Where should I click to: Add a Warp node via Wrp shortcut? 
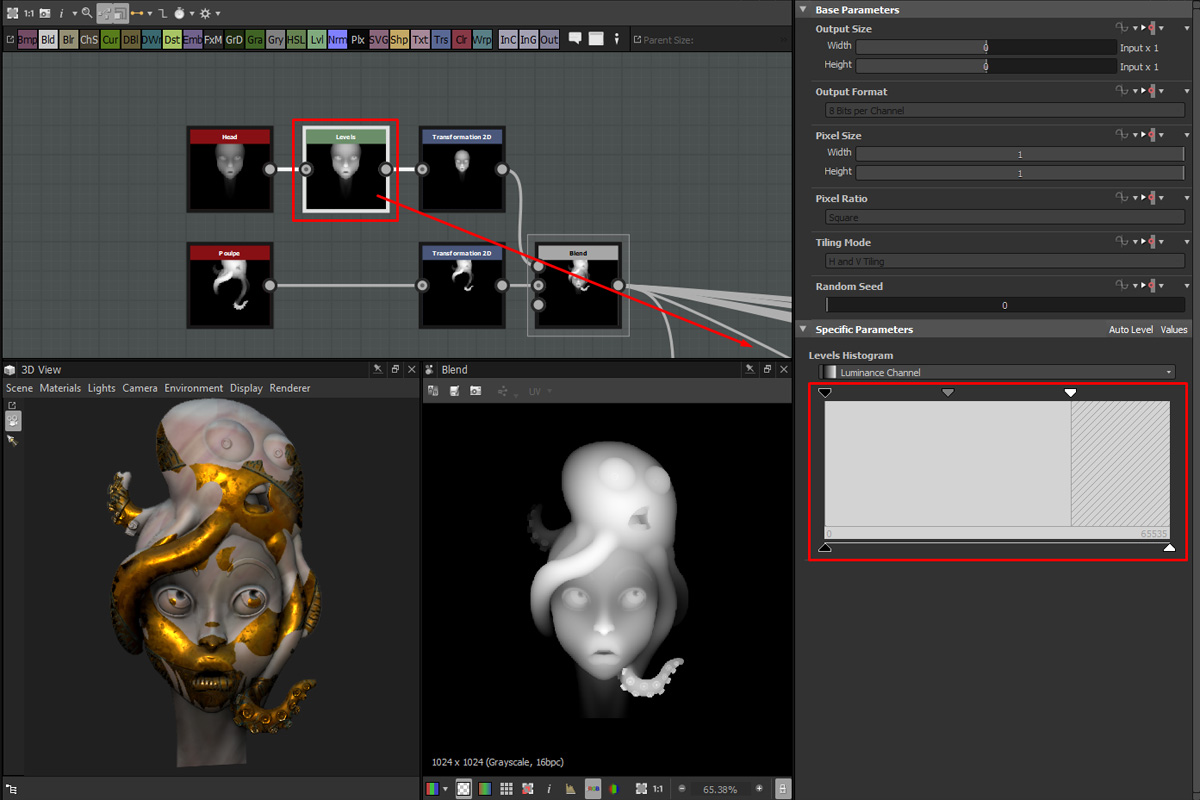(482, 40)
